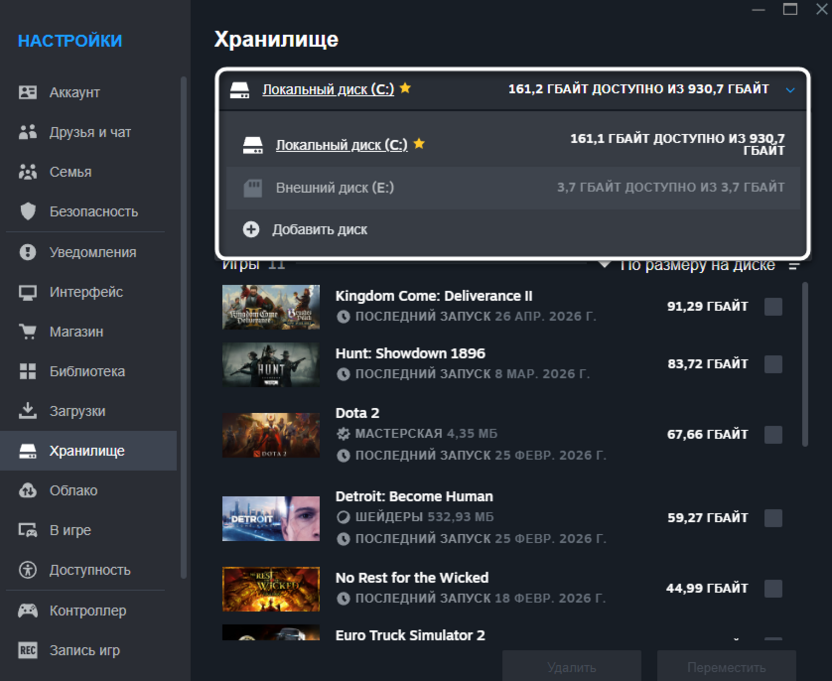
Task: Click the Dota 2 cover thumbnail
Action: click(271, 435)
